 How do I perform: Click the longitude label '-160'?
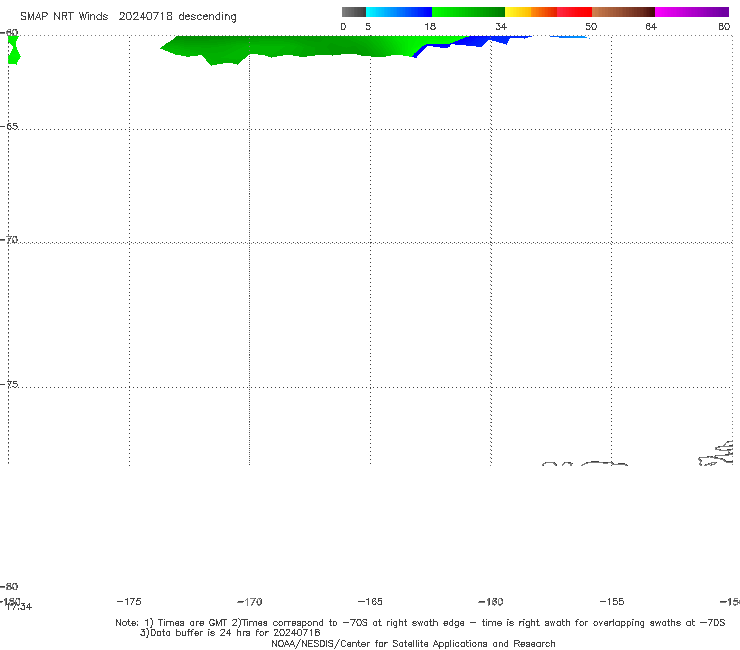(491, 601)
